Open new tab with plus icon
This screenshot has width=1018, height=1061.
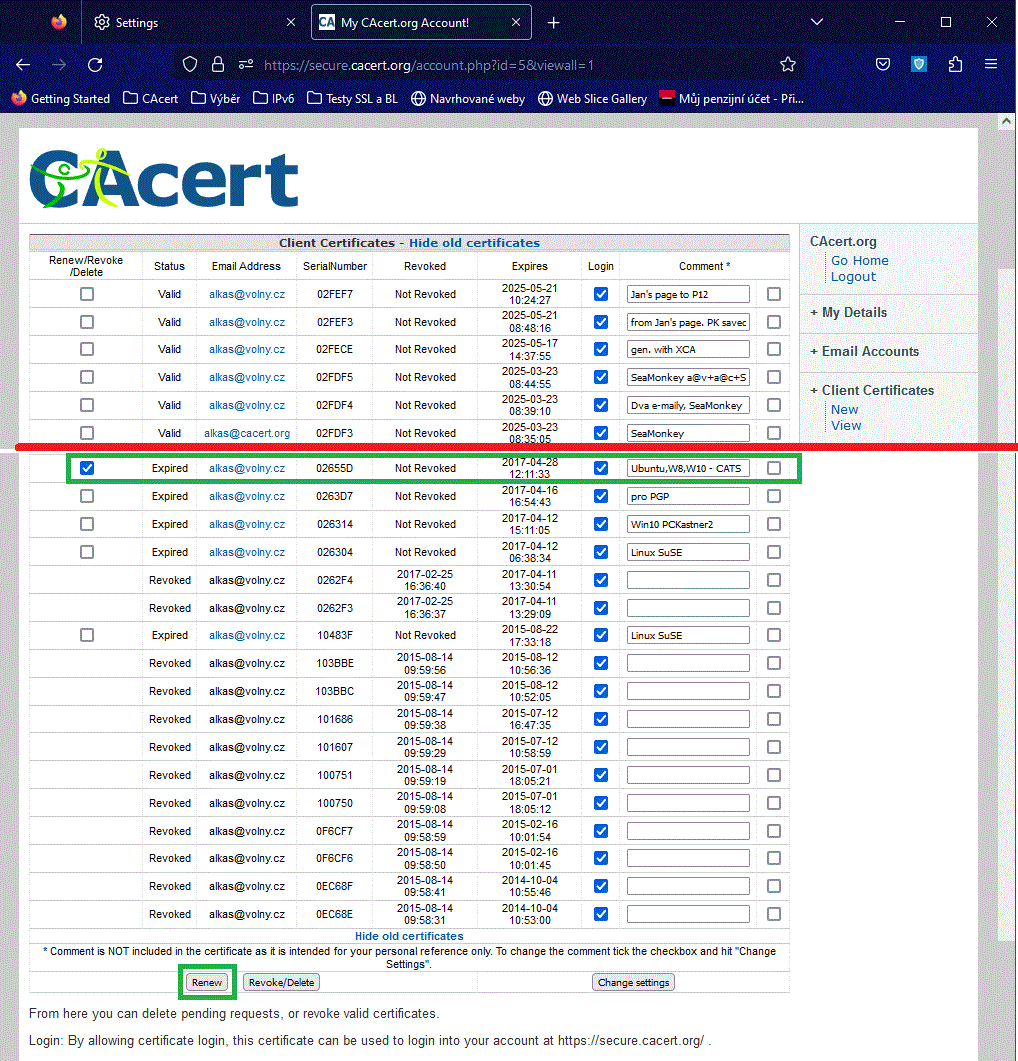click(554, 22)
